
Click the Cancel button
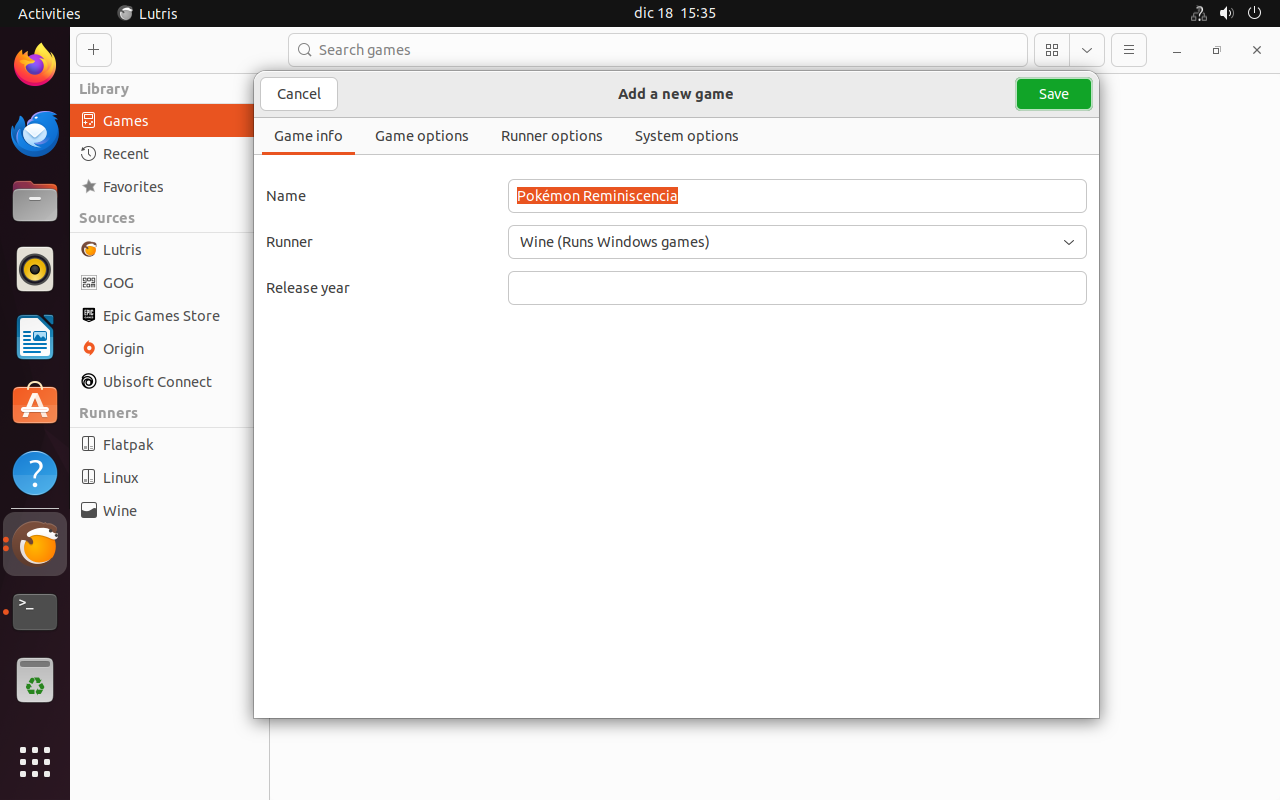tap(299, 94)
